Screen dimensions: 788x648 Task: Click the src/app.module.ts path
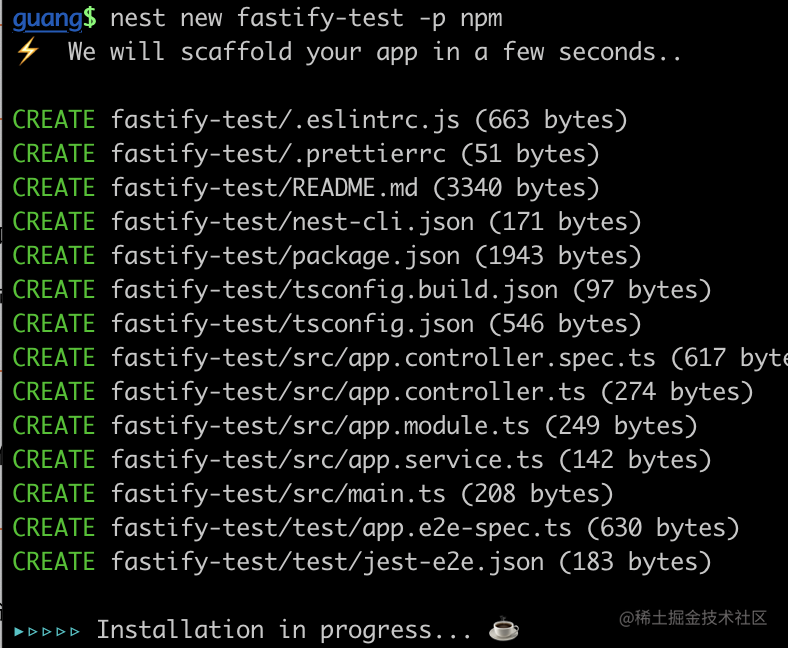320,426
